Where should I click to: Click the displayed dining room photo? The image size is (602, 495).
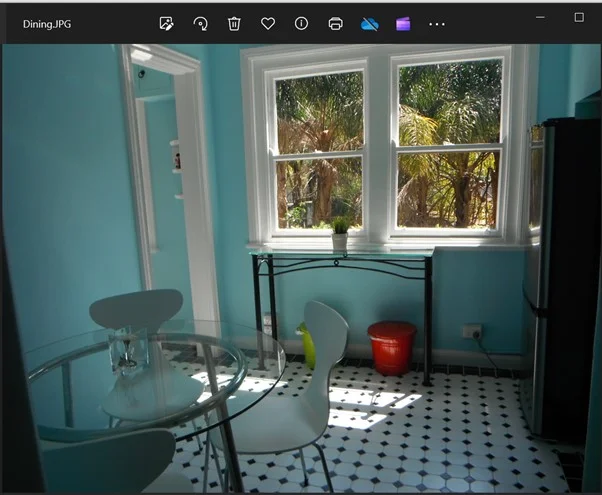[301, 268]
